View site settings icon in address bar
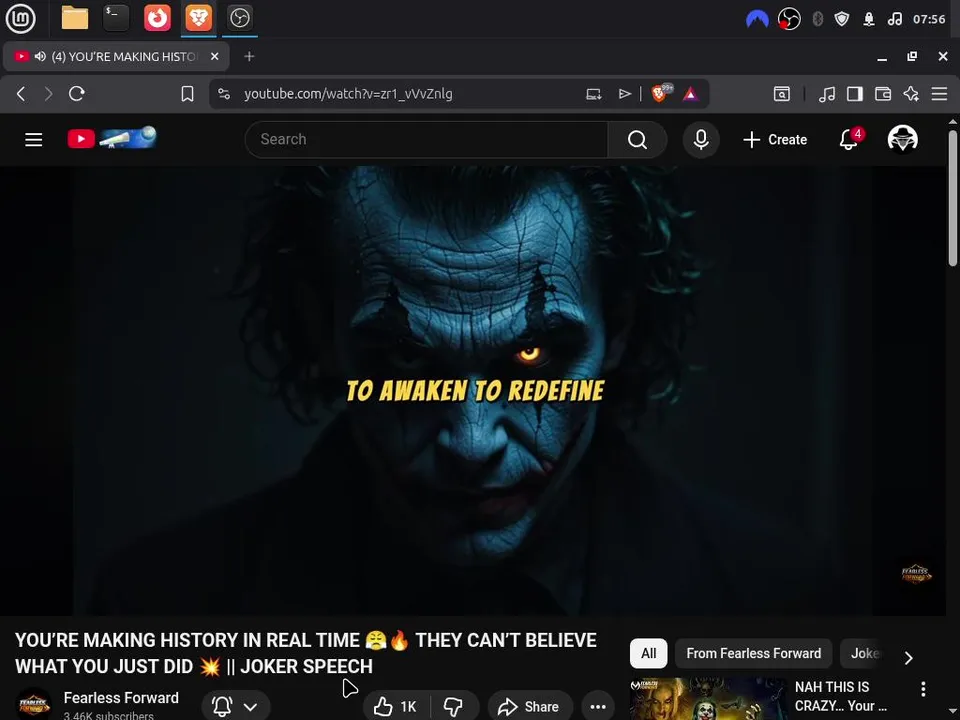 [224, 94]
